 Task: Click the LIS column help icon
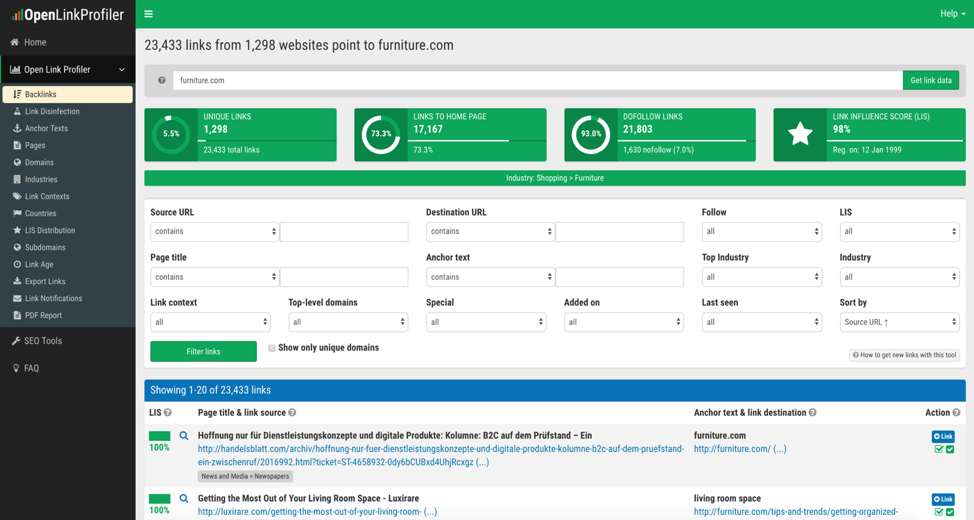pos(168,413)
